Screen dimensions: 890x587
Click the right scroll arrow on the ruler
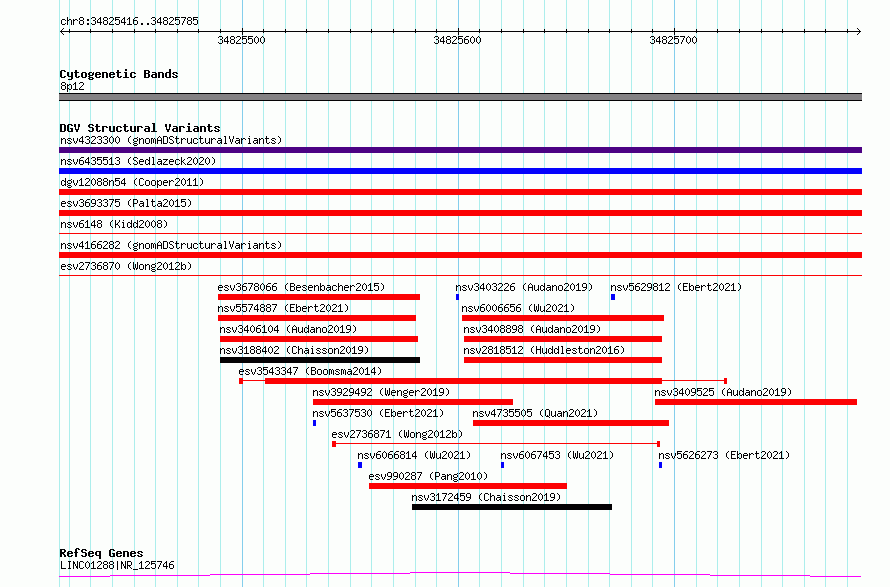pyautogui.click(x=858, y=32)
